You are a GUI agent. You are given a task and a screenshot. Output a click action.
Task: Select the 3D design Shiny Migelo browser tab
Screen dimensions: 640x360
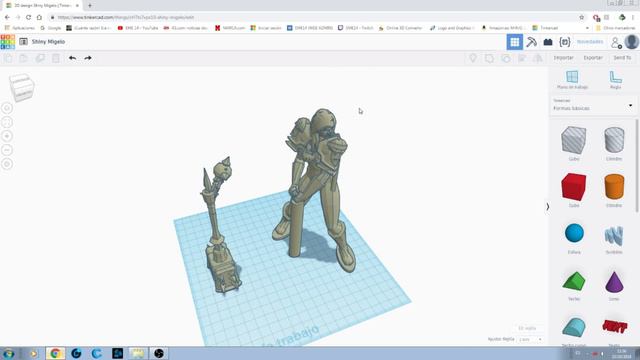[x=42, y=5]
